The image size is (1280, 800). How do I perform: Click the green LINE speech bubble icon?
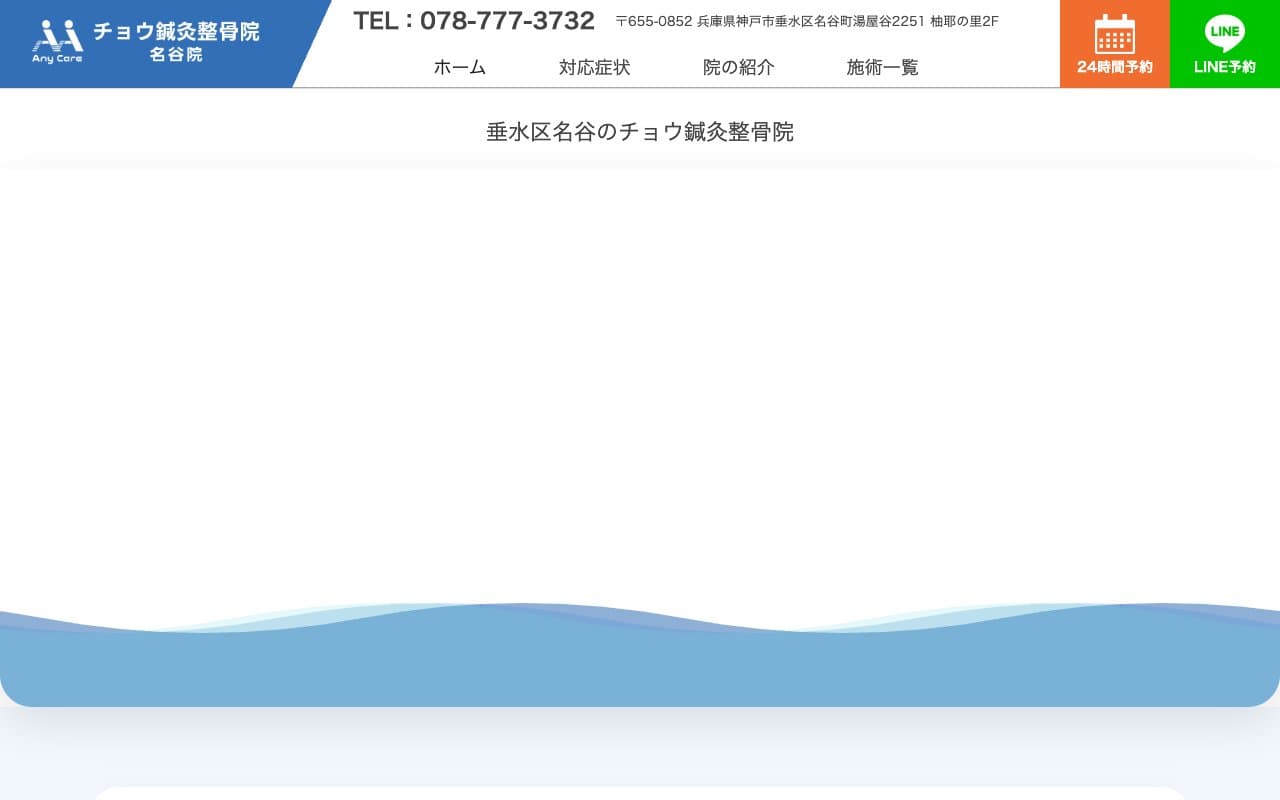(x=1224, y=33)
